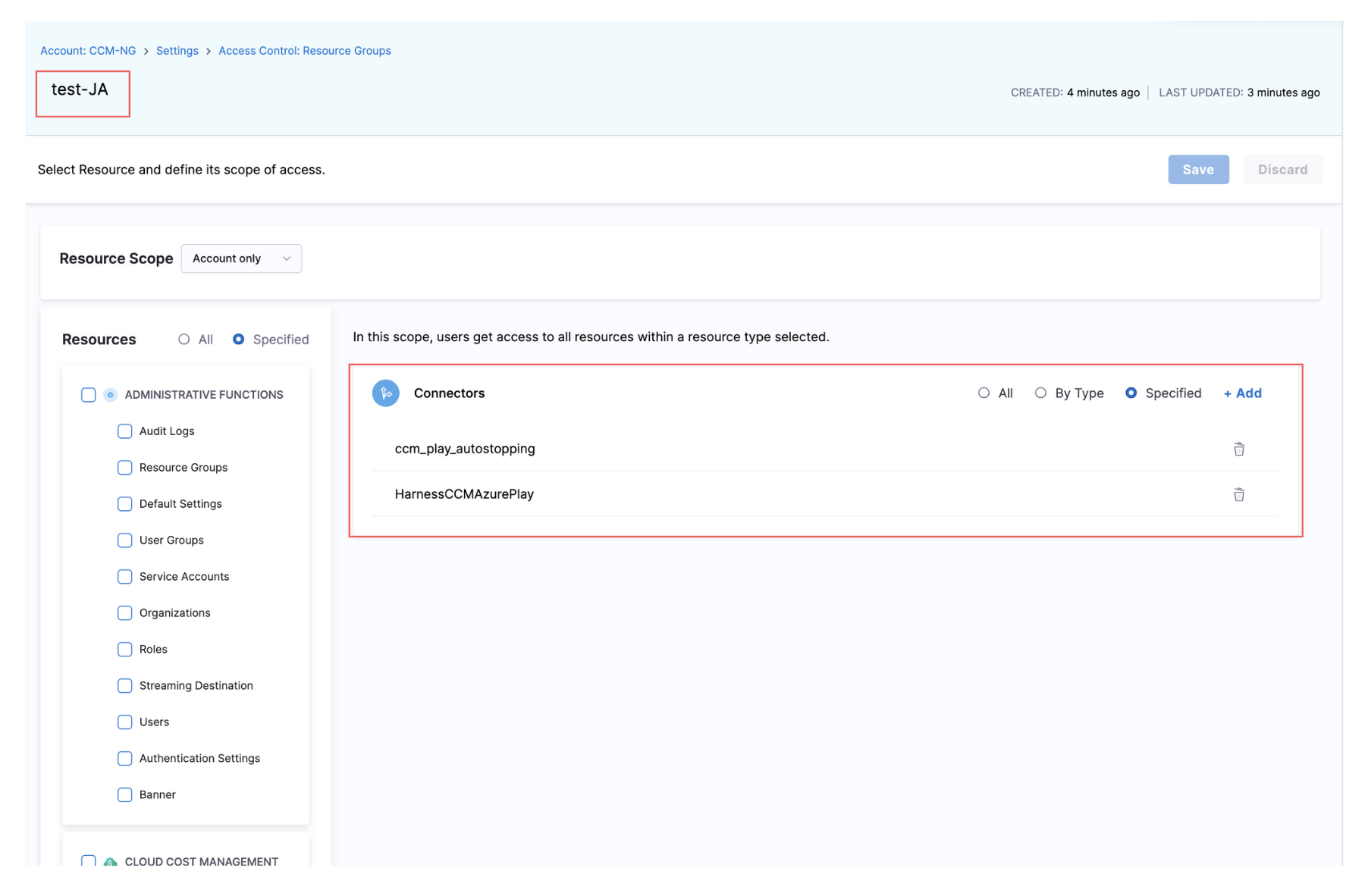Open the Resource Scope dropdown
The width and height of the screenshot is (1368, 896).
tap(241, 258)
